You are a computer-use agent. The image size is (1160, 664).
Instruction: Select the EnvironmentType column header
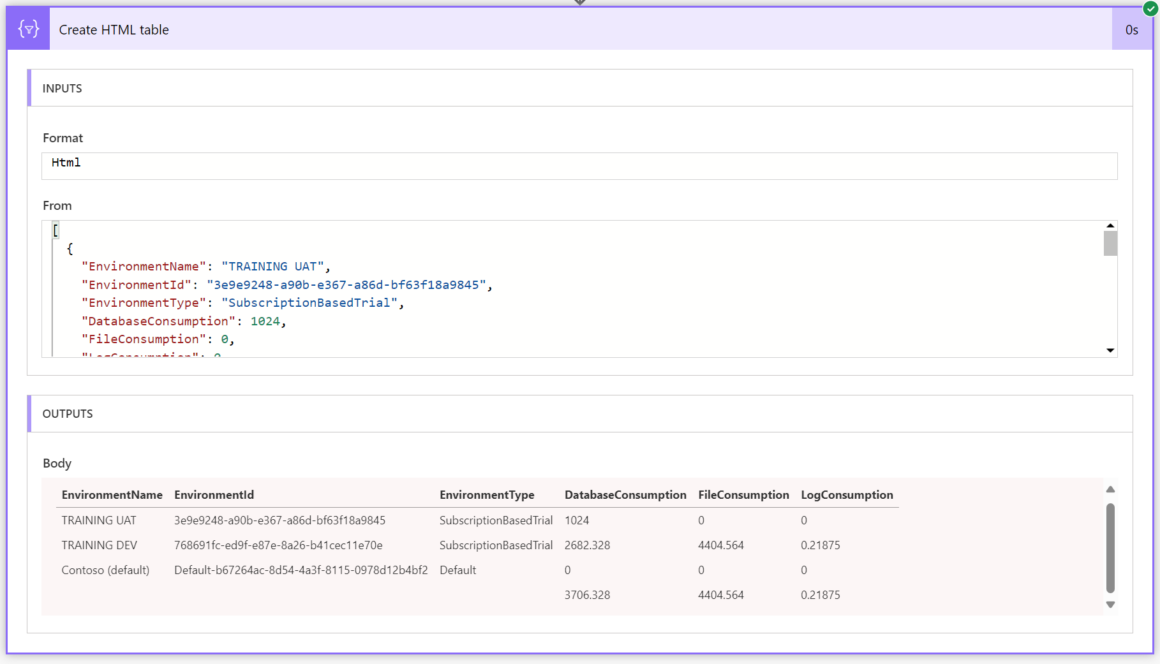[x=486, y=494]
